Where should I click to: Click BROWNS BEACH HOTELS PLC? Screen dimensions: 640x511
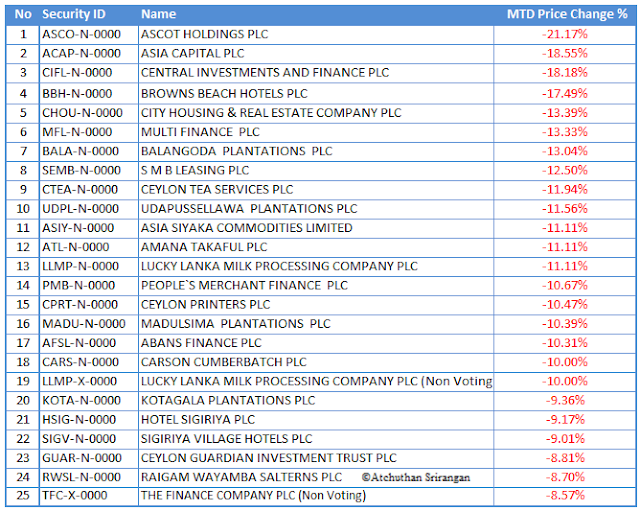[224, 93]
